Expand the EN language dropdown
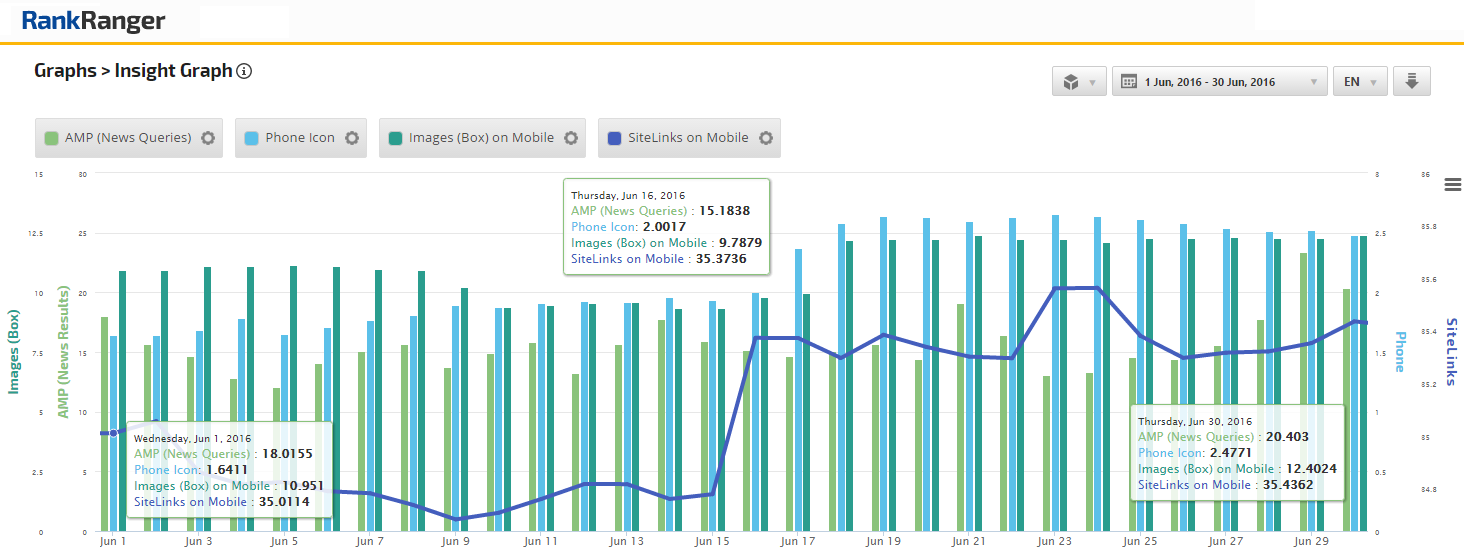This screenshot has height=549, width=1464. 1359,82
